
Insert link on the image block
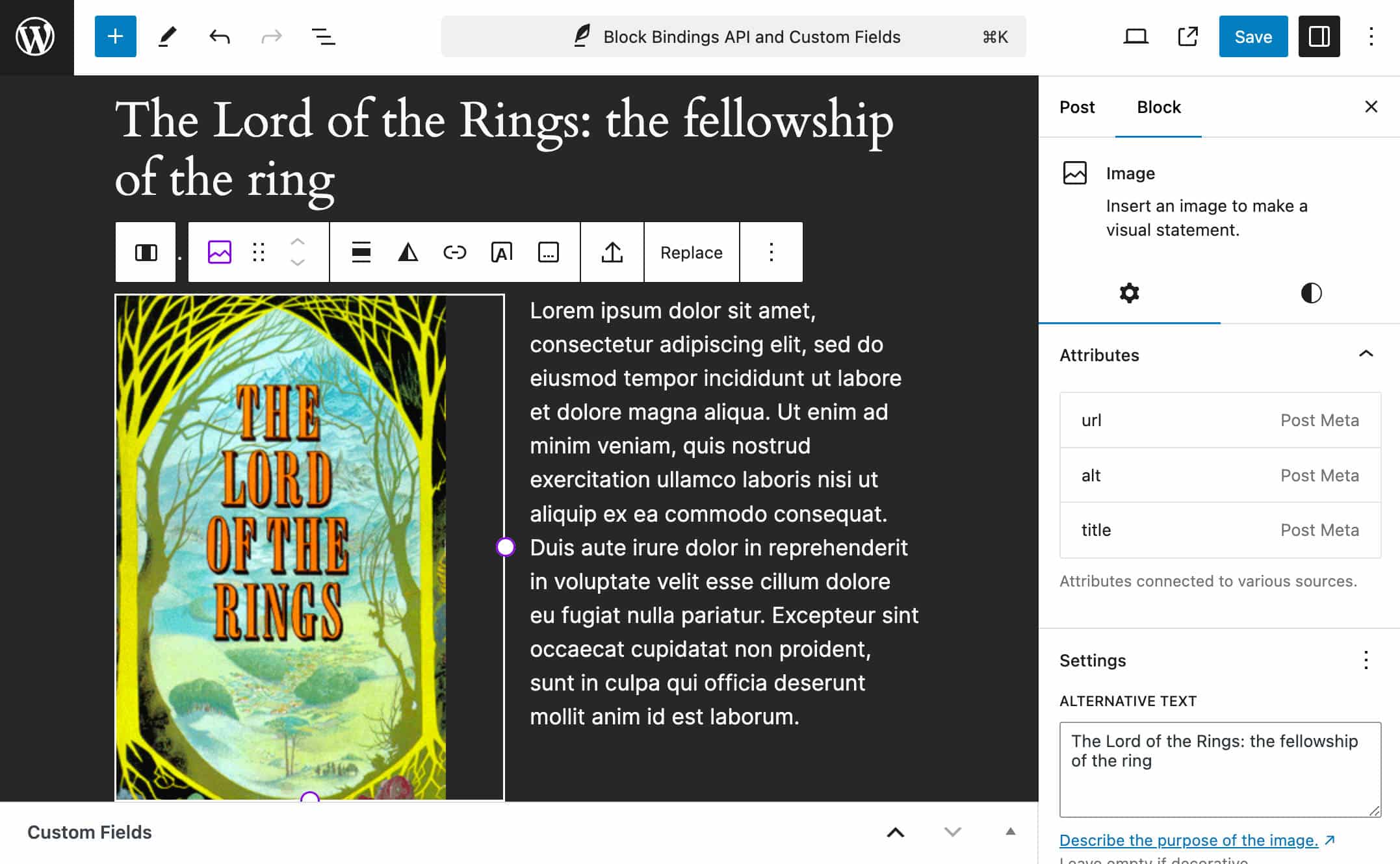(454, 252)
